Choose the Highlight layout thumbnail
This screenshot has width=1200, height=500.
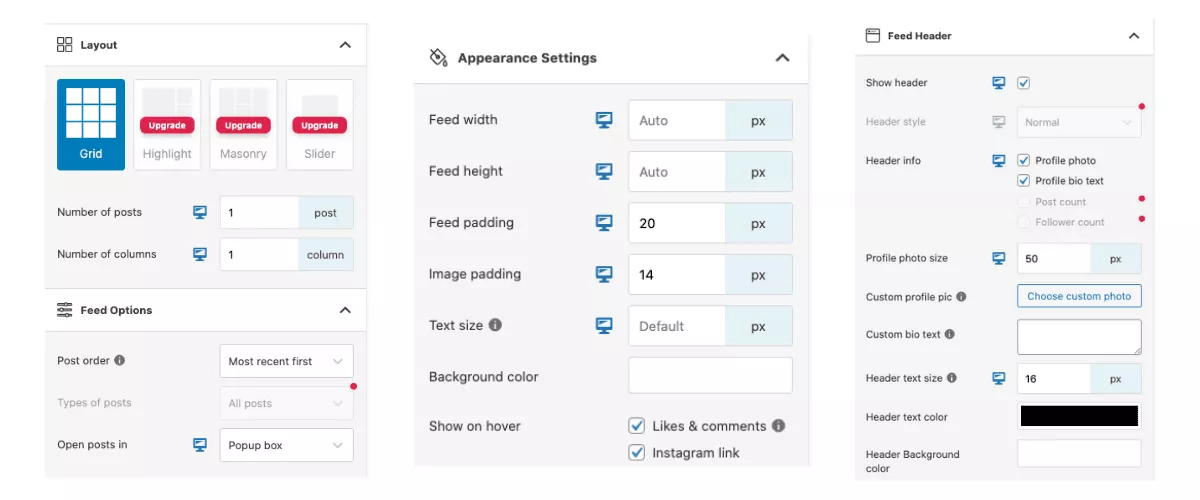pos(167,125)
